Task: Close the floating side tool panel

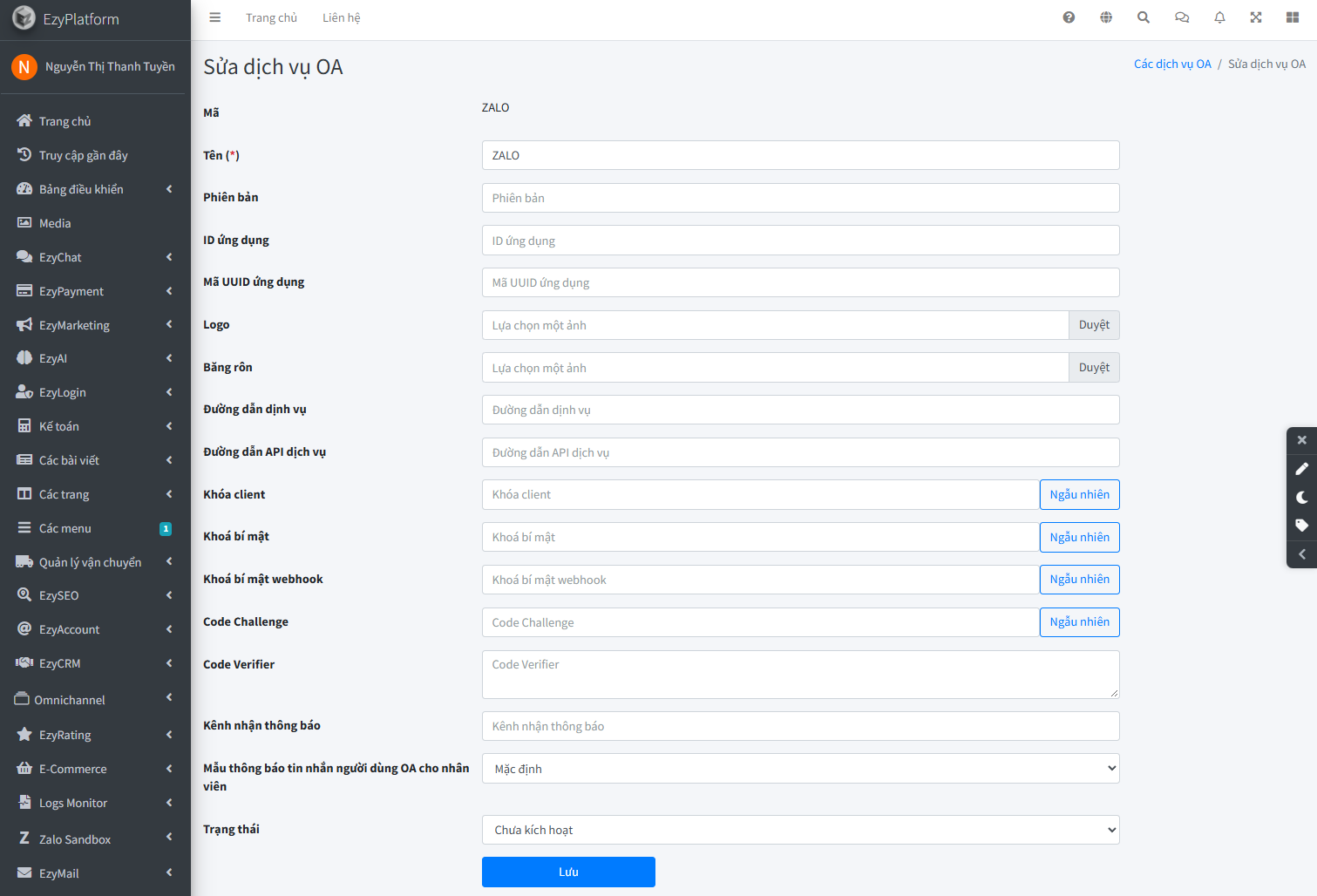Action: click(x=1302, y=440)
